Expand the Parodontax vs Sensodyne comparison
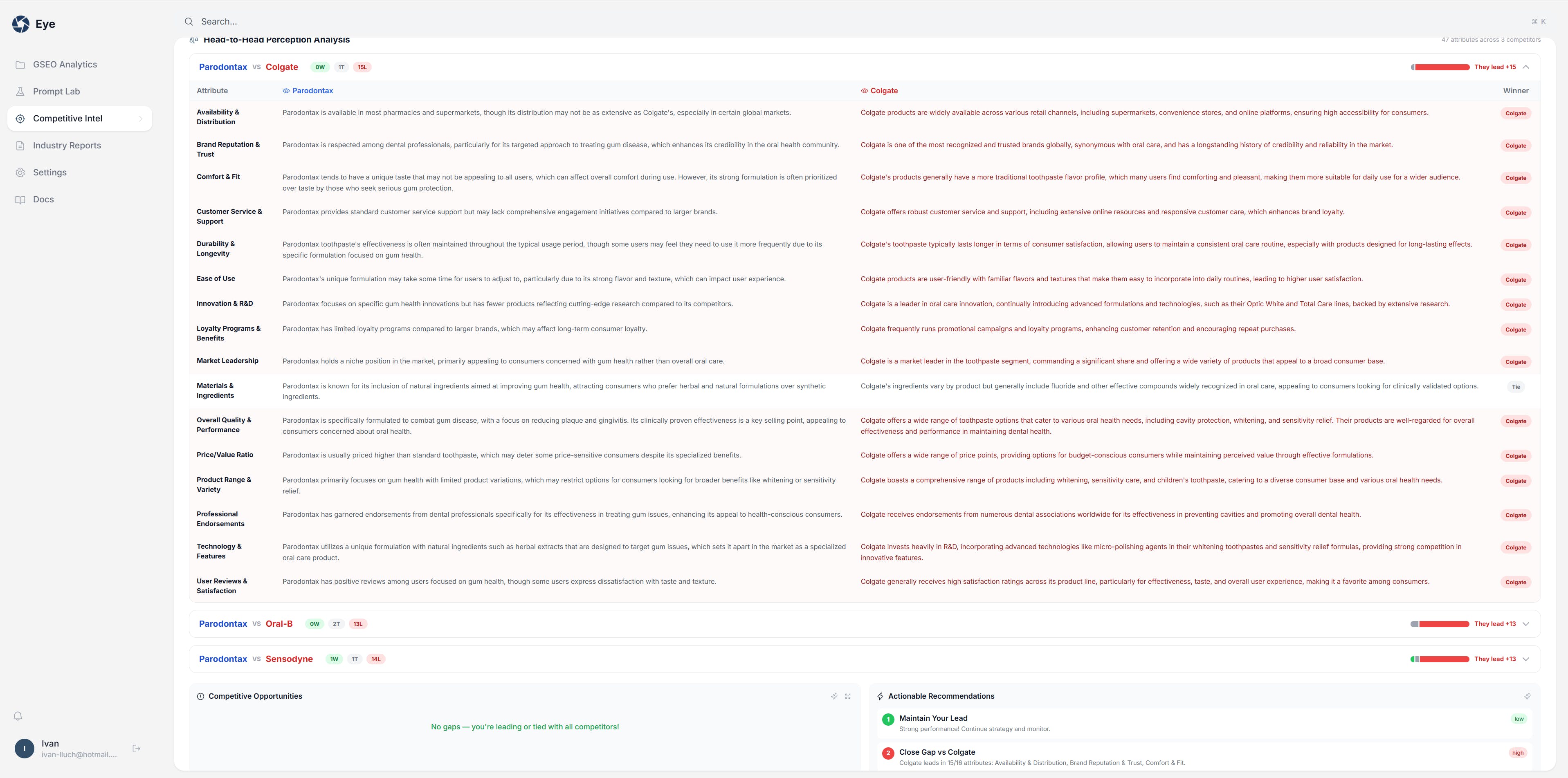This screenshot has height=778, width=1568. pyautogui.click(x=1526, y=659)
